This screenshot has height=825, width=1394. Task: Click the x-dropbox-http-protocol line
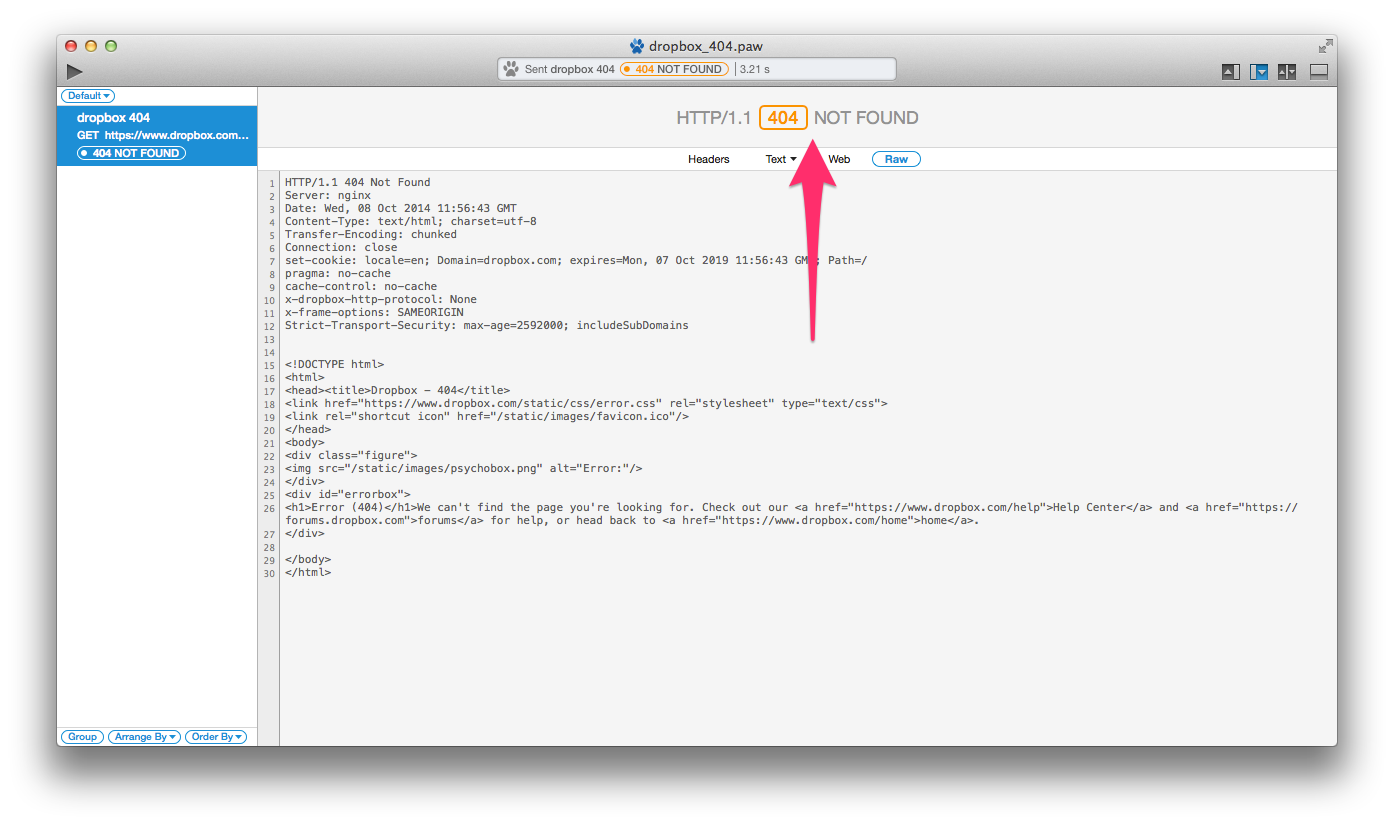click(x=381, y=300)
